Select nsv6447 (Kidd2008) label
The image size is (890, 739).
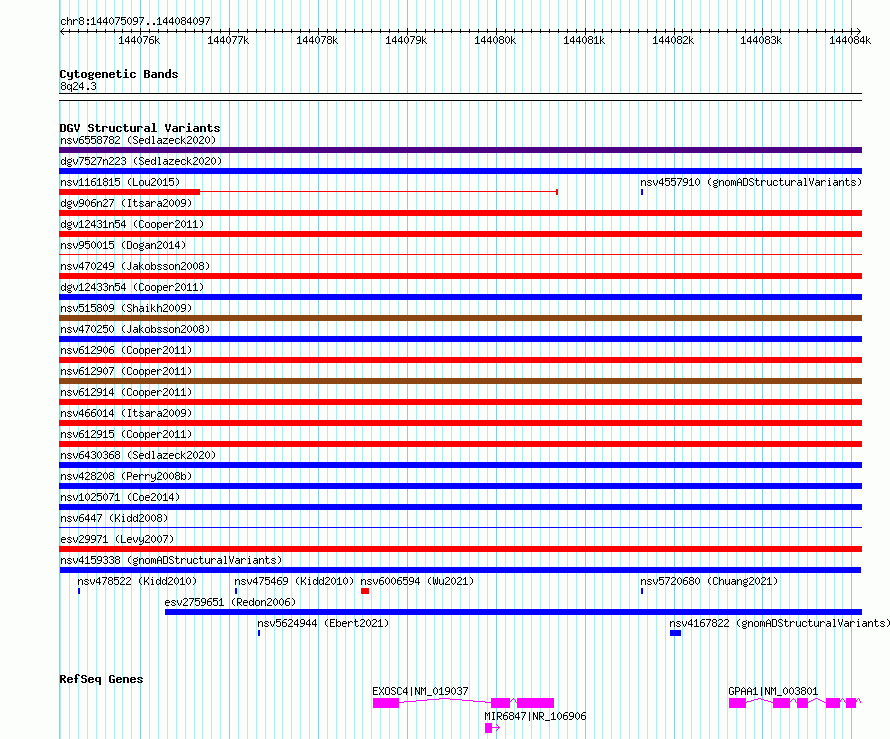[x=114, y=518]
